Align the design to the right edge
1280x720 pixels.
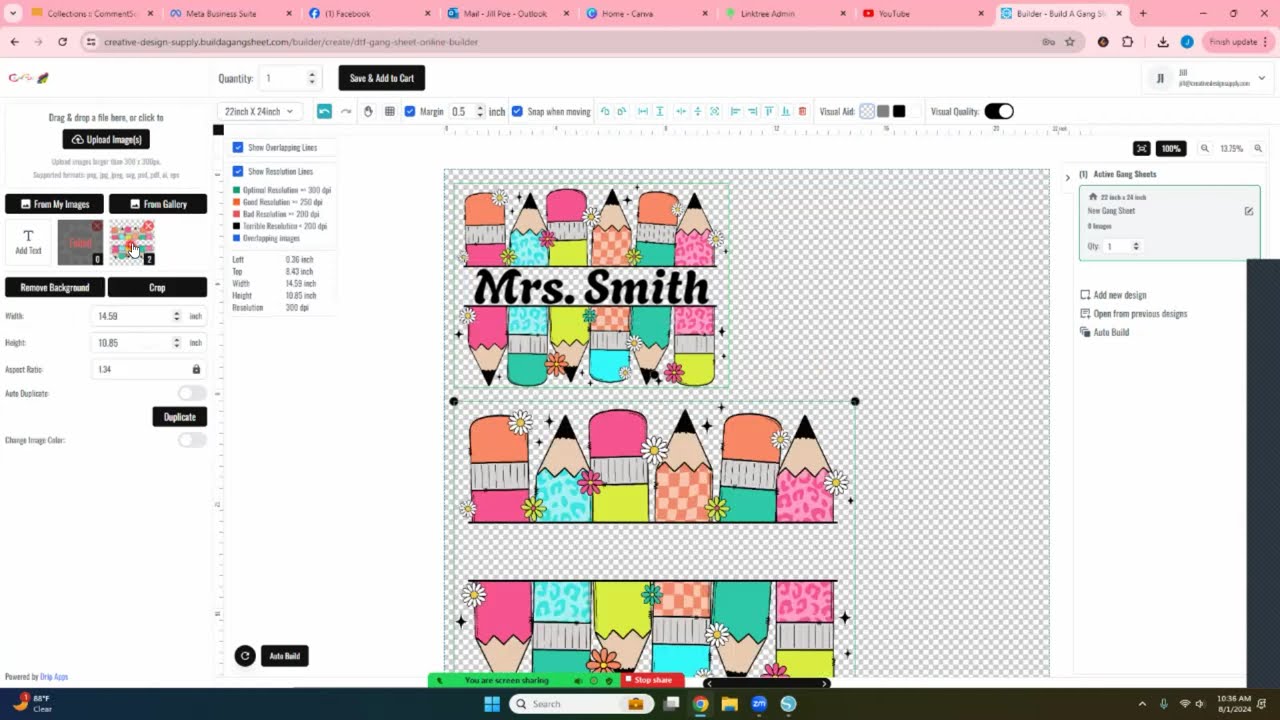(x=752, y=111)
